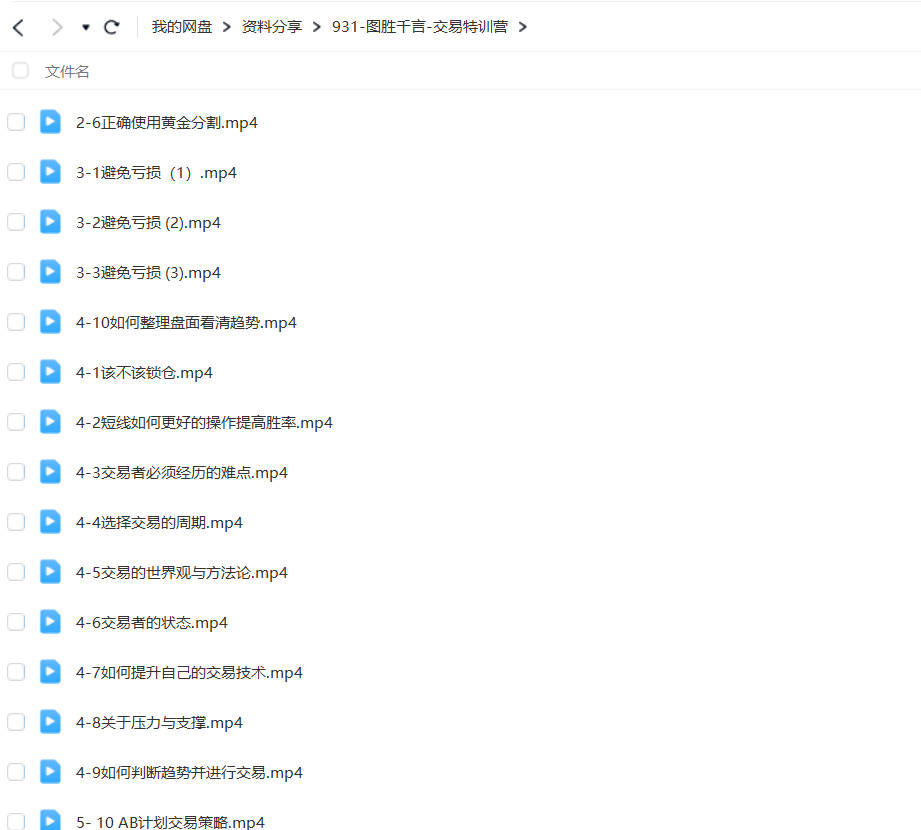Go forward with the right arrow

[57, 27]
